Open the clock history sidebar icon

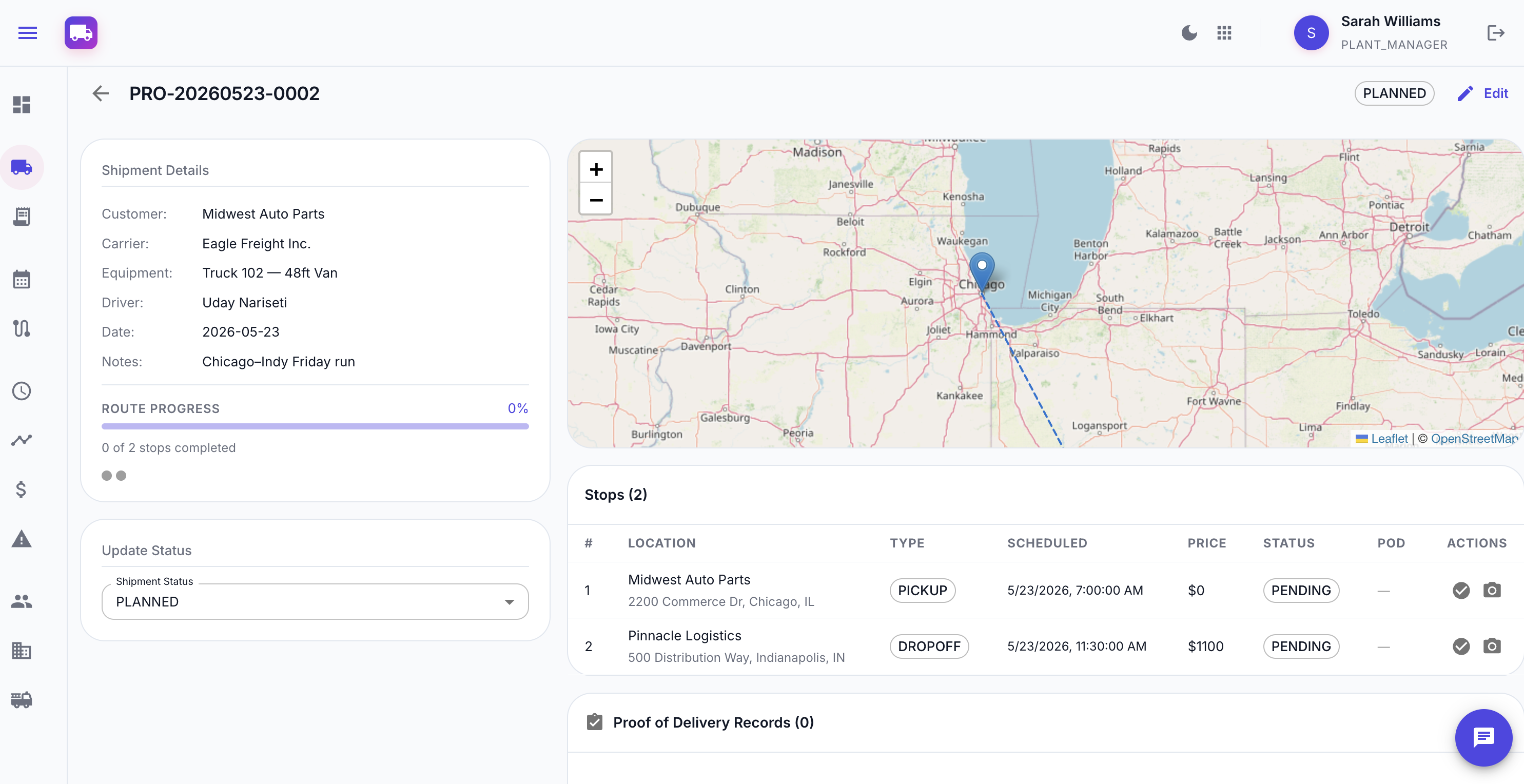point(22,391)
